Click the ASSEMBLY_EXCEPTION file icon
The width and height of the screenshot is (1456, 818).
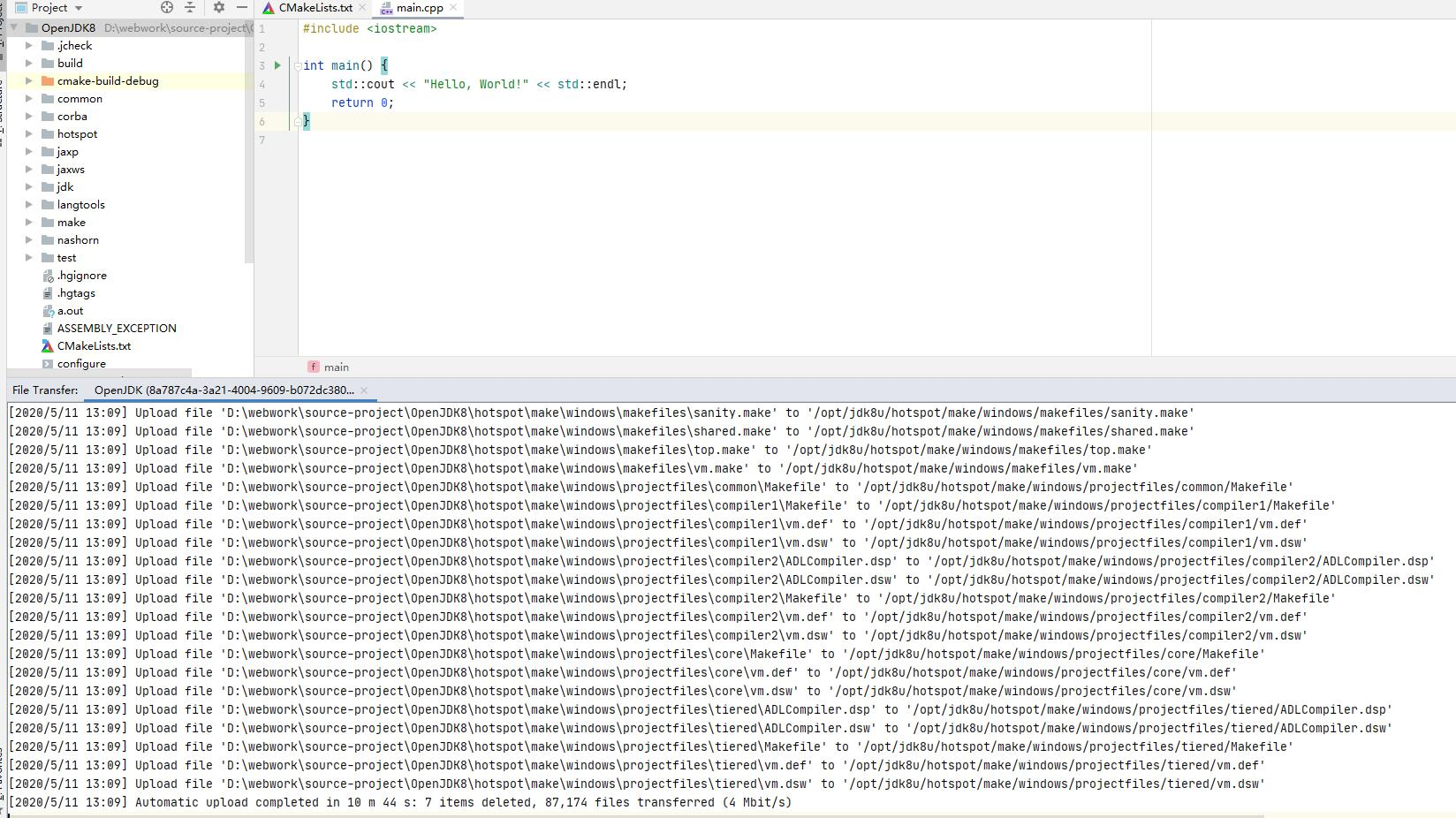point(48,328)
